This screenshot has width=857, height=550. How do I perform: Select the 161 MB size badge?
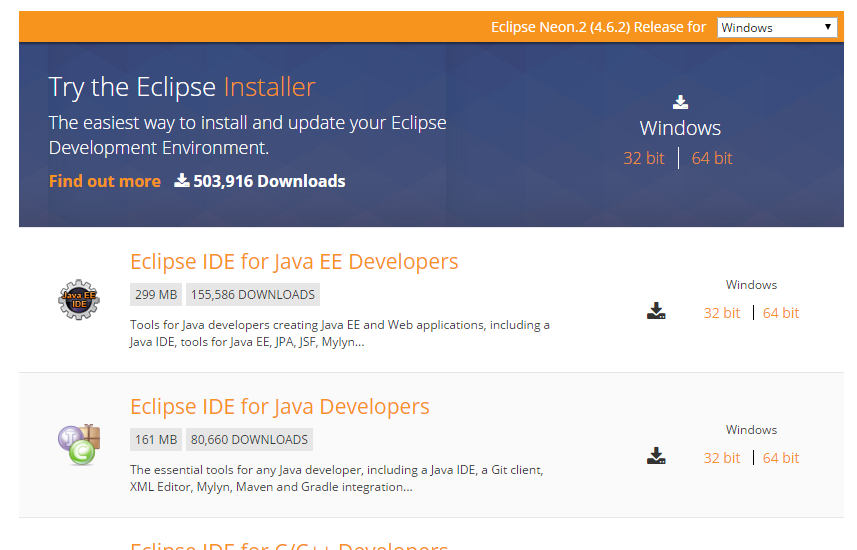156,440
